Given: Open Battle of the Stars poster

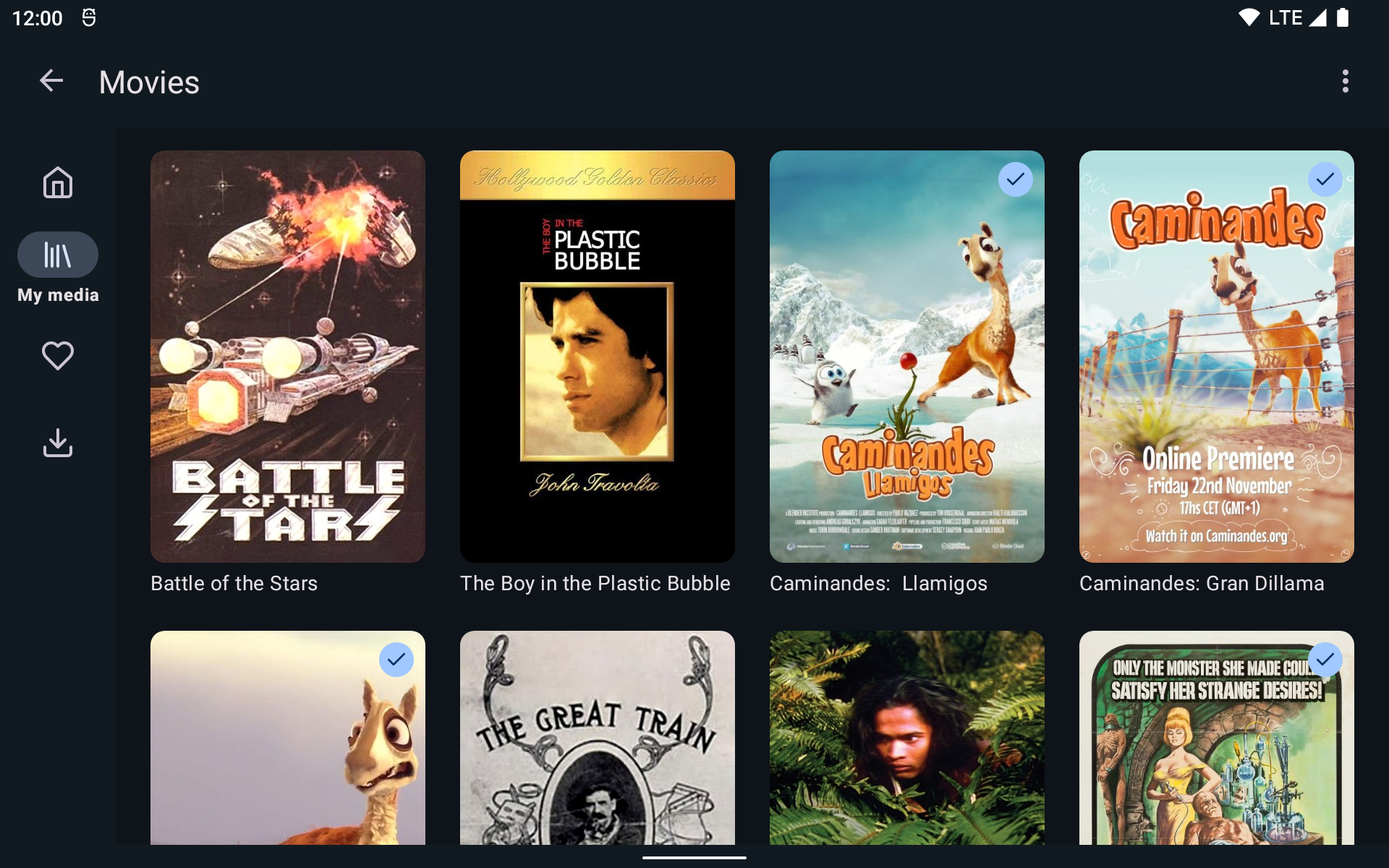Looking at the screenshot, I should [288, 357].
